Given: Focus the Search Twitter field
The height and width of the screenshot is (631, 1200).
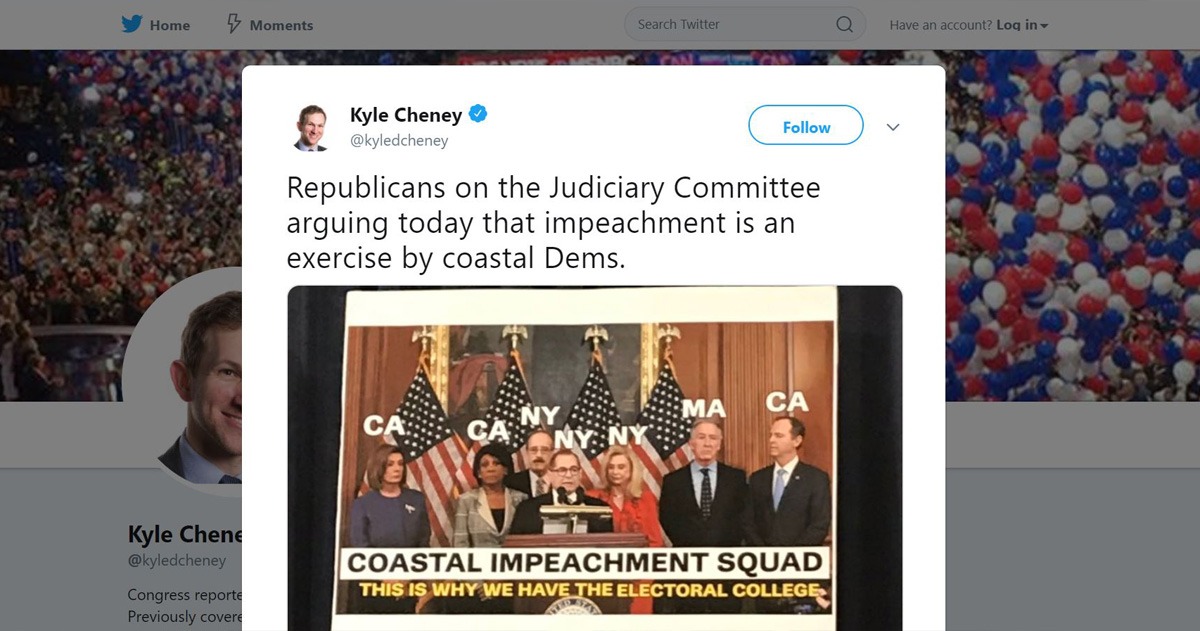Looking at the screenshot, I should click(744, 24).
